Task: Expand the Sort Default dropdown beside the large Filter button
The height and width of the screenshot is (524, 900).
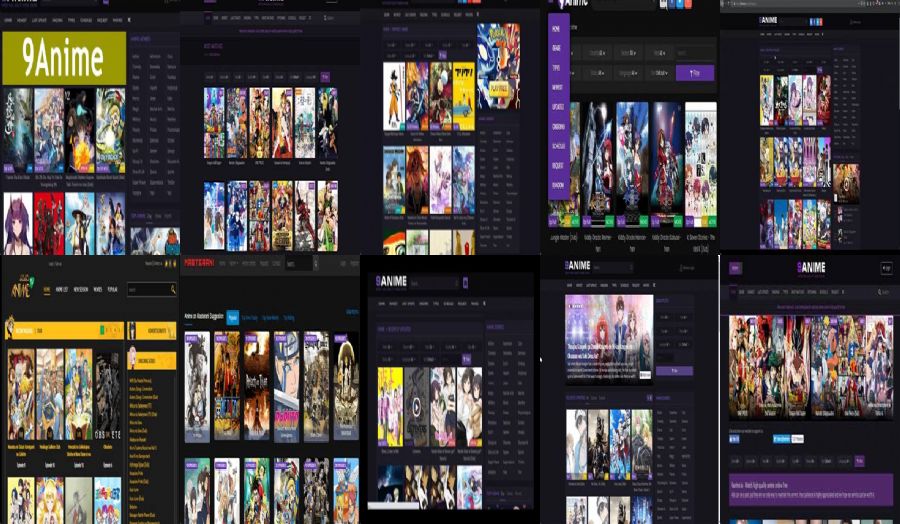Action: (x=660, y=73)
